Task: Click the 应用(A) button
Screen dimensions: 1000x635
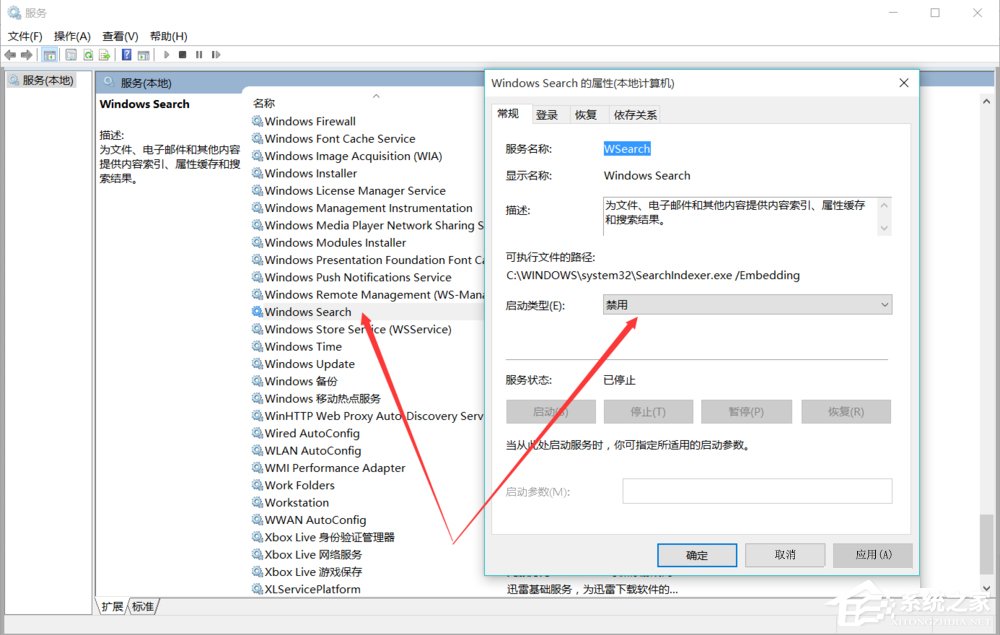Action: [872, 555]
